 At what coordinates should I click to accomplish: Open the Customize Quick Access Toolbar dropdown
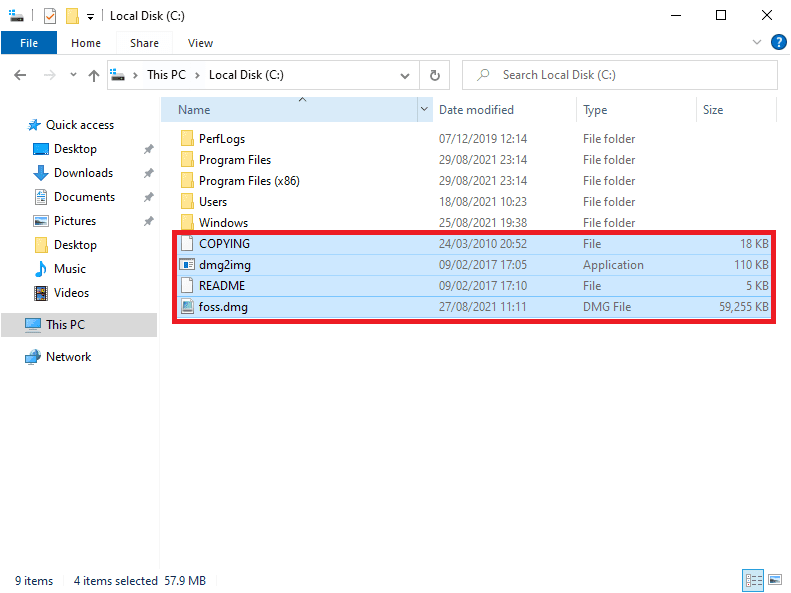pyautogui.click(x=90, y=17)
